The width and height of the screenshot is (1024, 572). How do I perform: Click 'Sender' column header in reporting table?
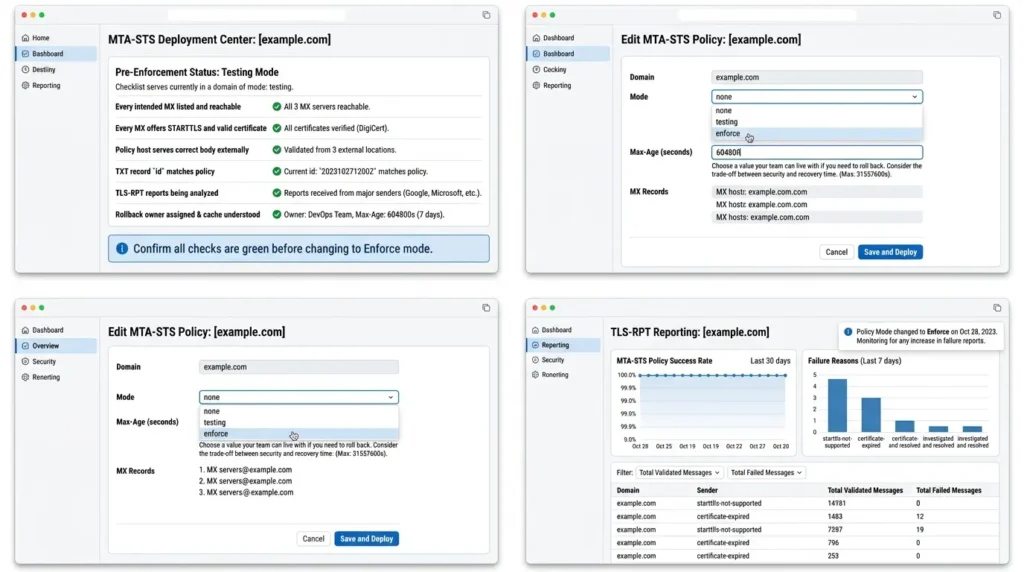pos(707,490)
